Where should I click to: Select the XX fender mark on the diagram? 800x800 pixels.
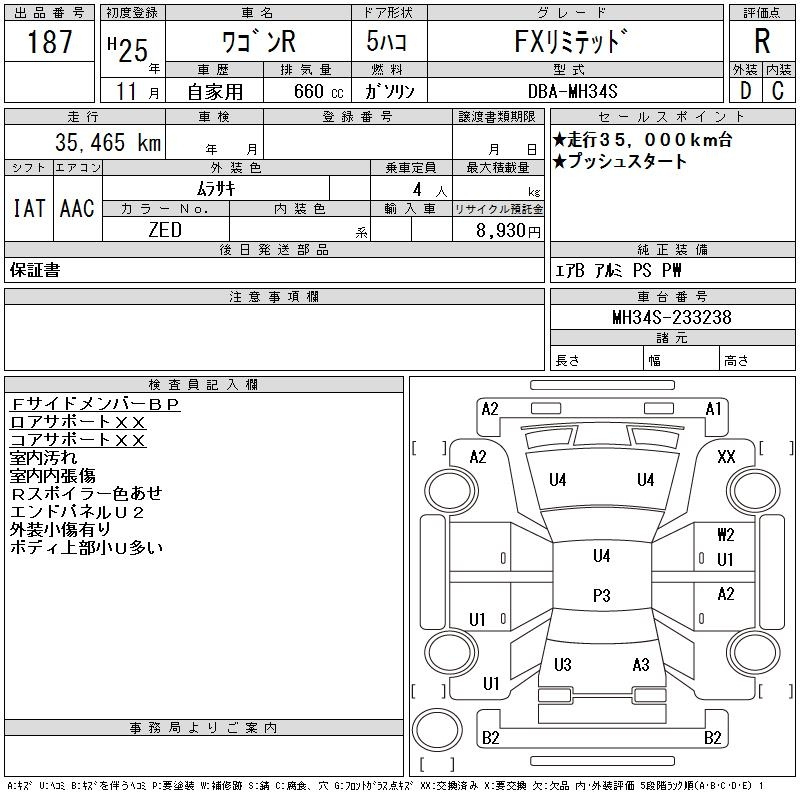click(727, 456)
